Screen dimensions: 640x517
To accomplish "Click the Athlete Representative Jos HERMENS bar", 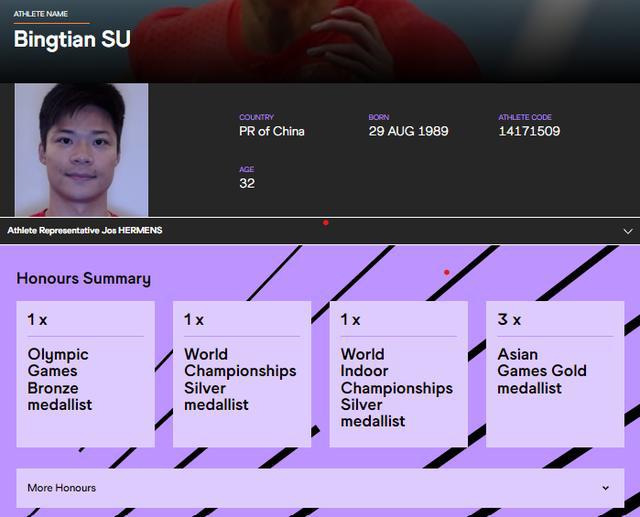I will pos(320,231).
